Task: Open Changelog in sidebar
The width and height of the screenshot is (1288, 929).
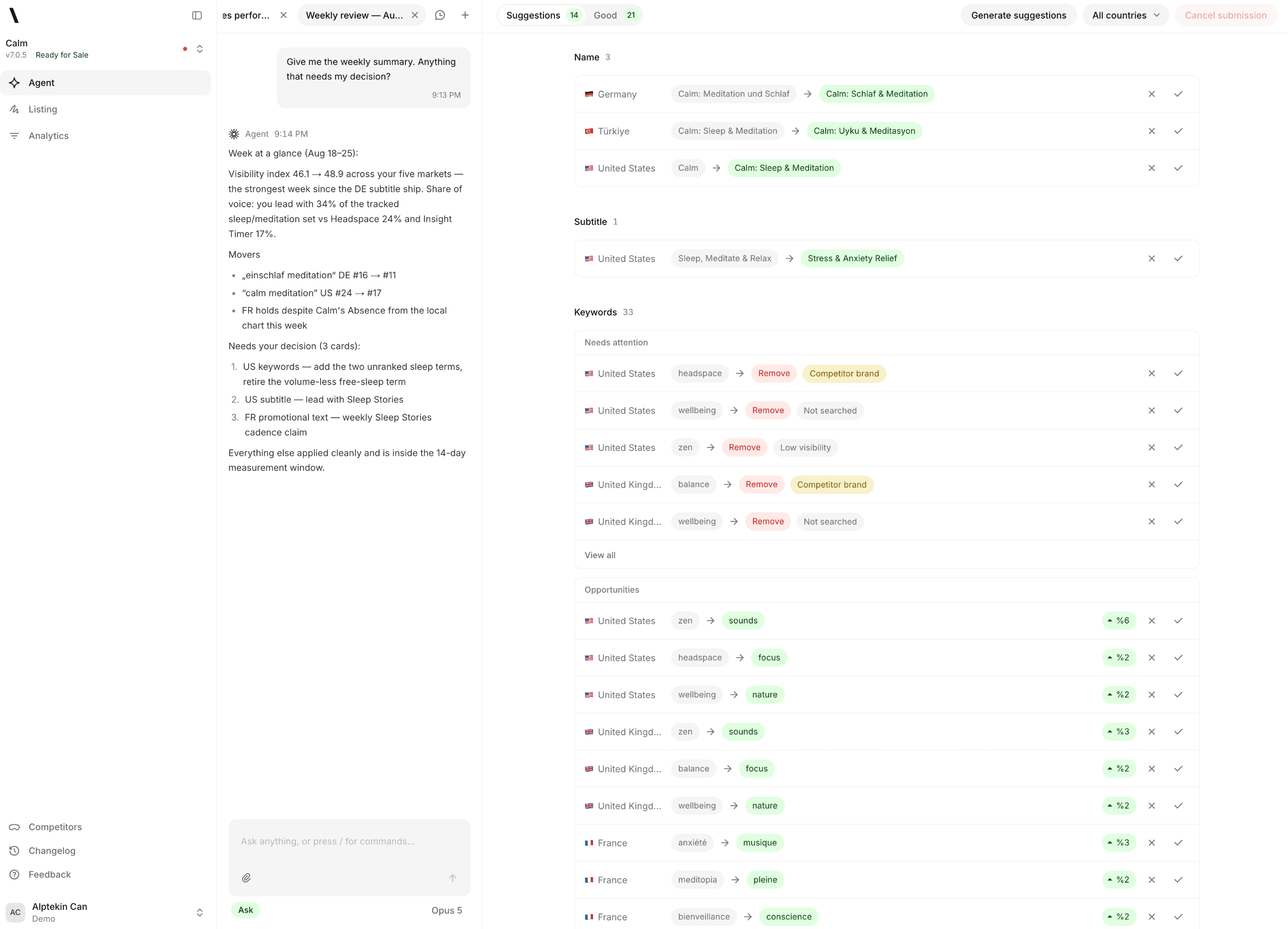Action: [x=106, y=851]
